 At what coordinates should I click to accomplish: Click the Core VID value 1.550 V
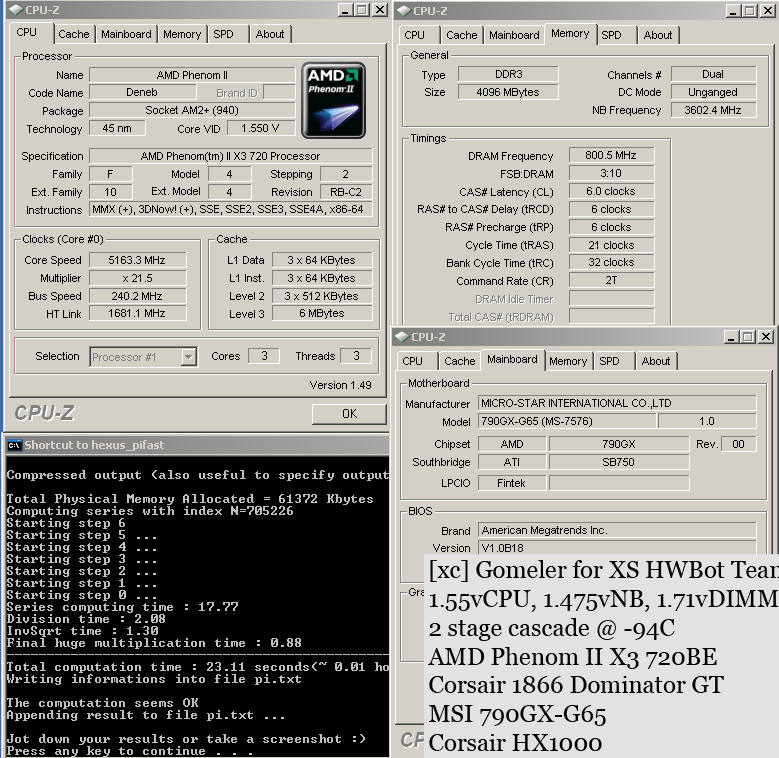point(260,129)
